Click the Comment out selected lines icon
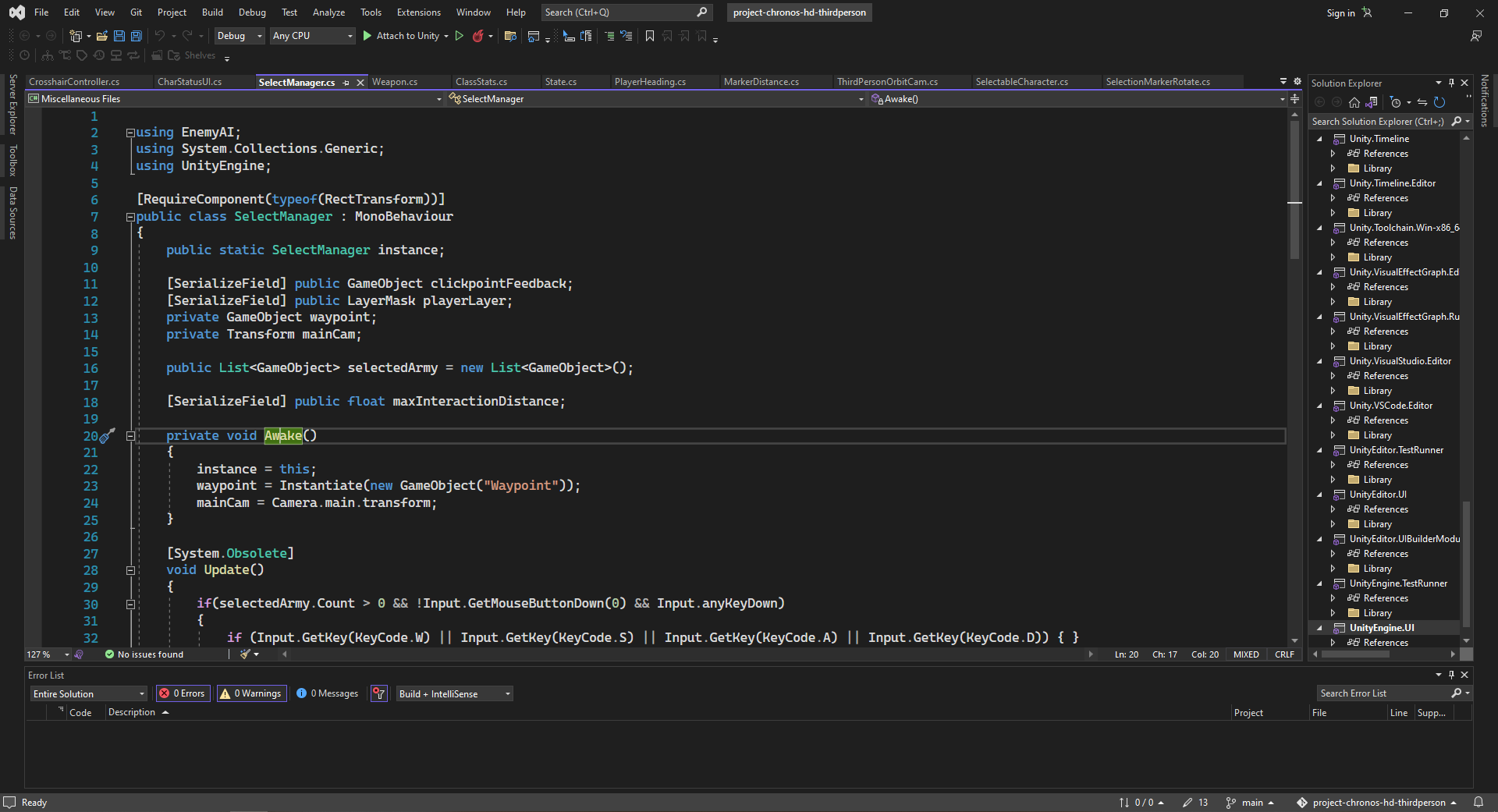This screenshot has width=1498, height=812. coord(609,36)
